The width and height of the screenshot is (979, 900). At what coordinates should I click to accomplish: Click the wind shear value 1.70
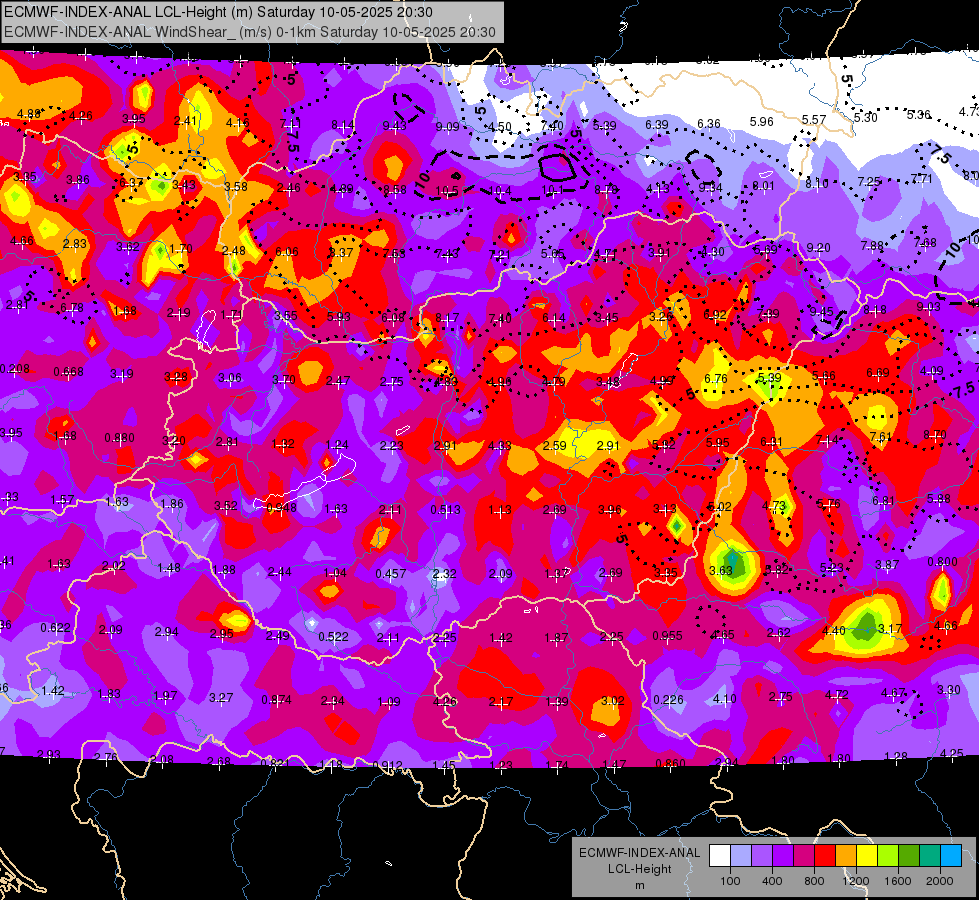tap(180, 249)
